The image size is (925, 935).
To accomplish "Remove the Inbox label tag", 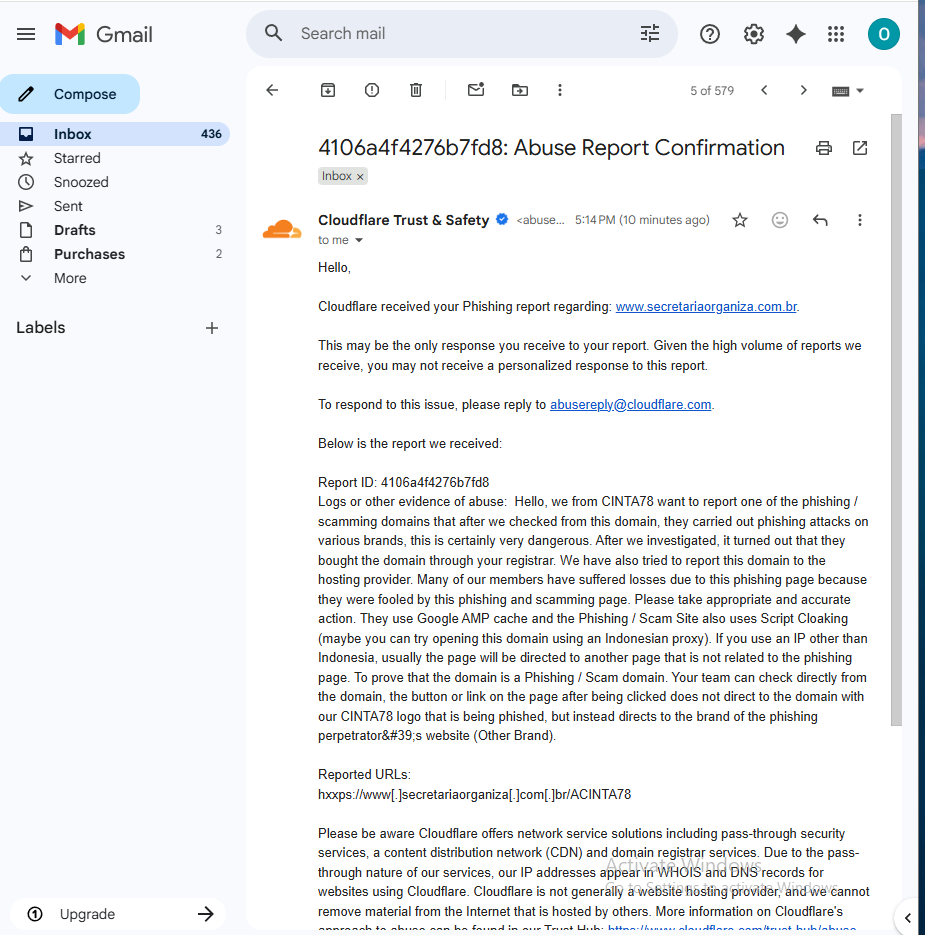I will [360, 177].
